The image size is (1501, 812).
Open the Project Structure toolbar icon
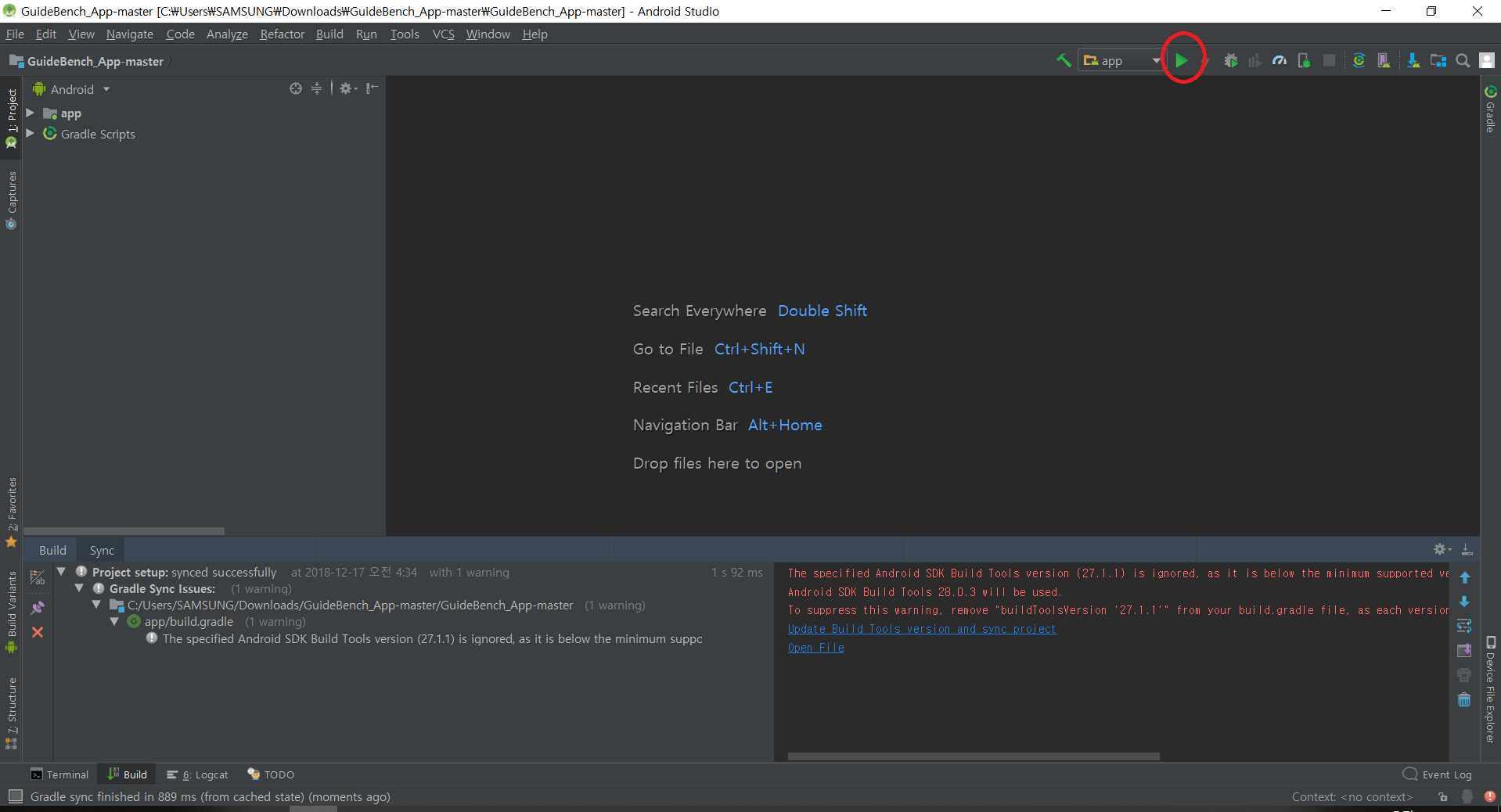point(1439,60)
